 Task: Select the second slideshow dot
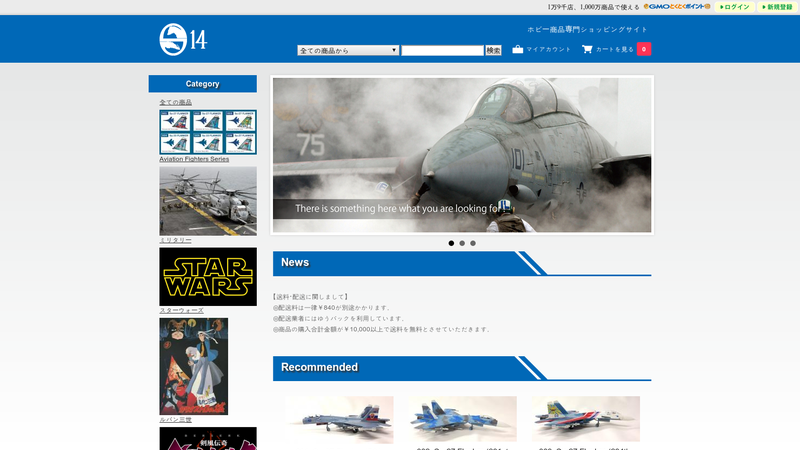coord(462,243)
